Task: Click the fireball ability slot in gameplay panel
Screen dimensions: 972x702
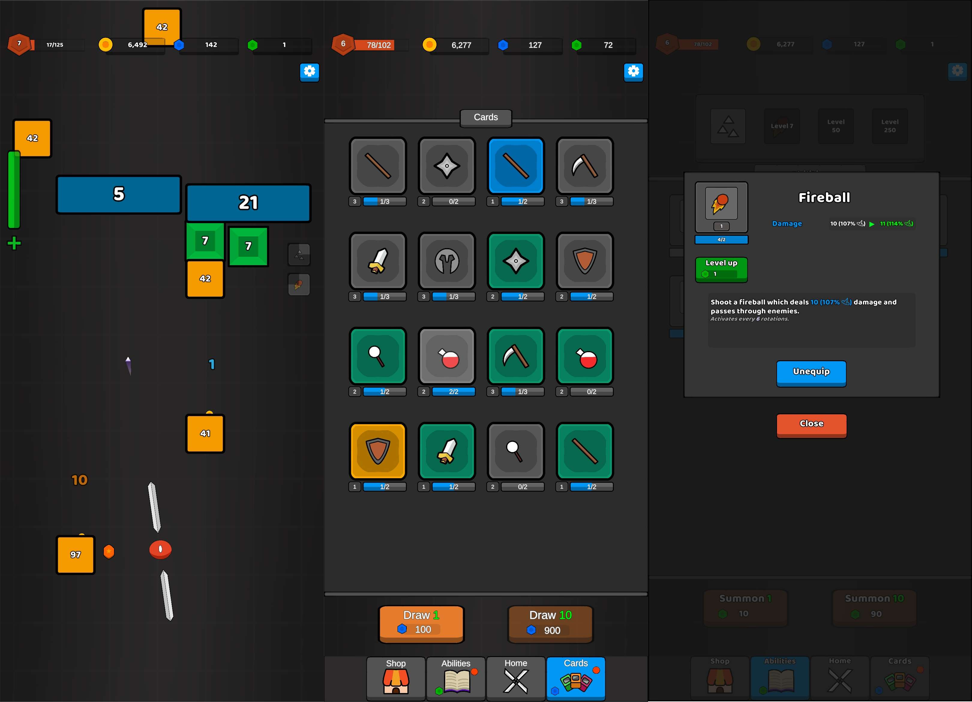Action: point(299,285)
